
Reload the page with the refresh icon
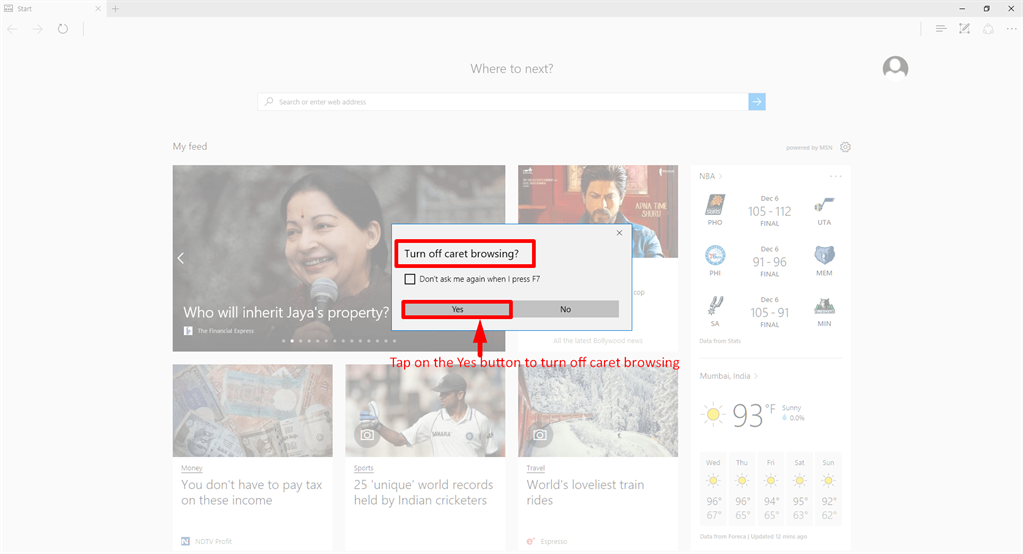click(x=63, y=29)
